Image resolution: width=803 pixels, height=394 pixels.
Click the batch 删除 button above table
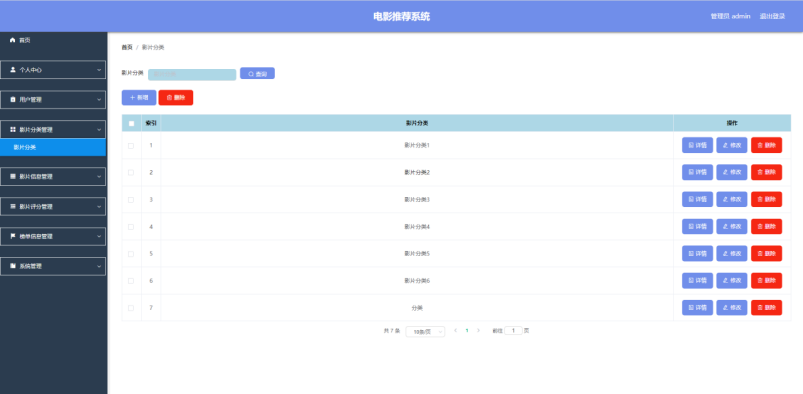tap(176, 97)
